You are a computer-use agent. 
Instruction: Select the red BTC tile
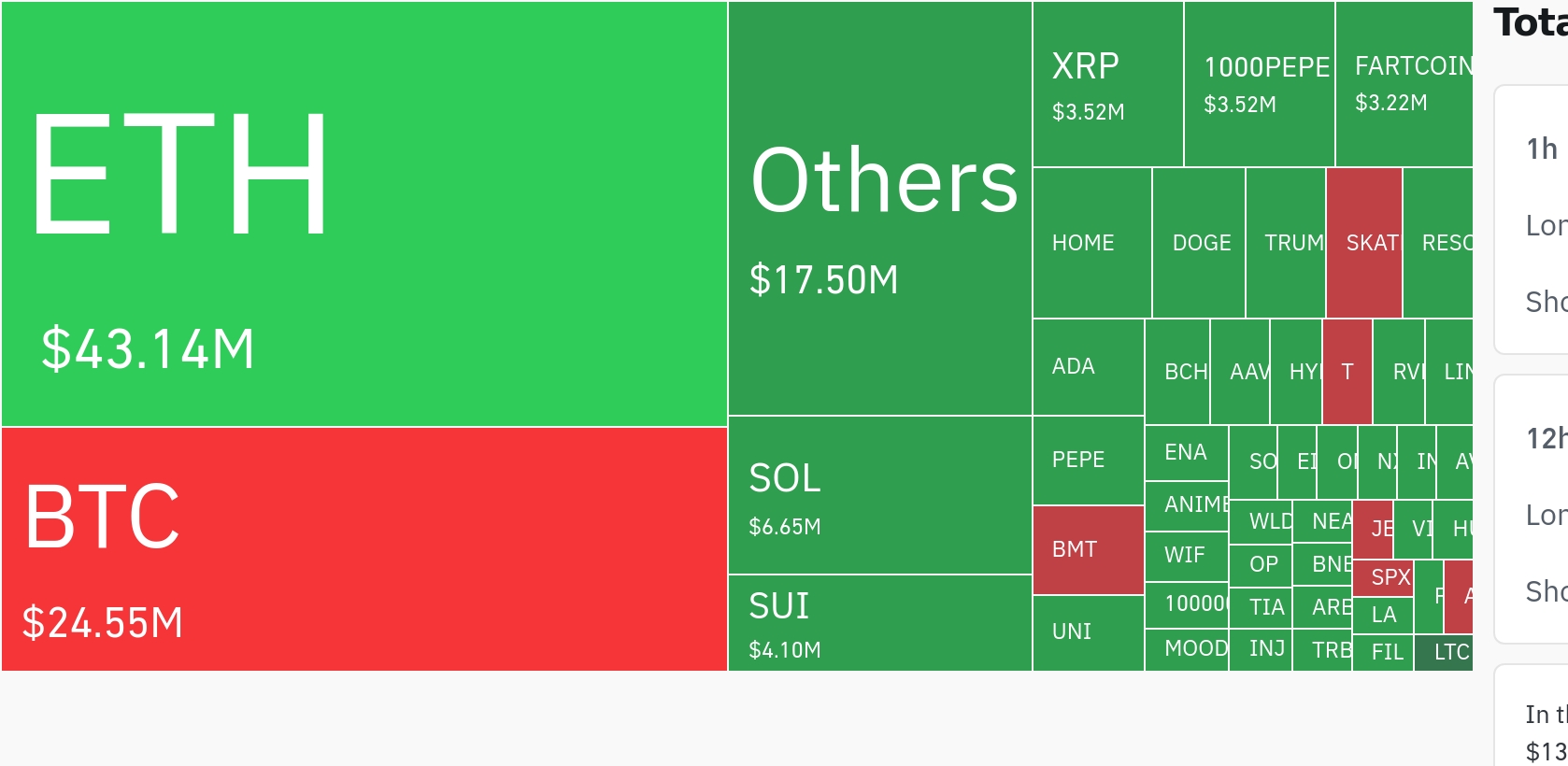click(x=364, y=549)
